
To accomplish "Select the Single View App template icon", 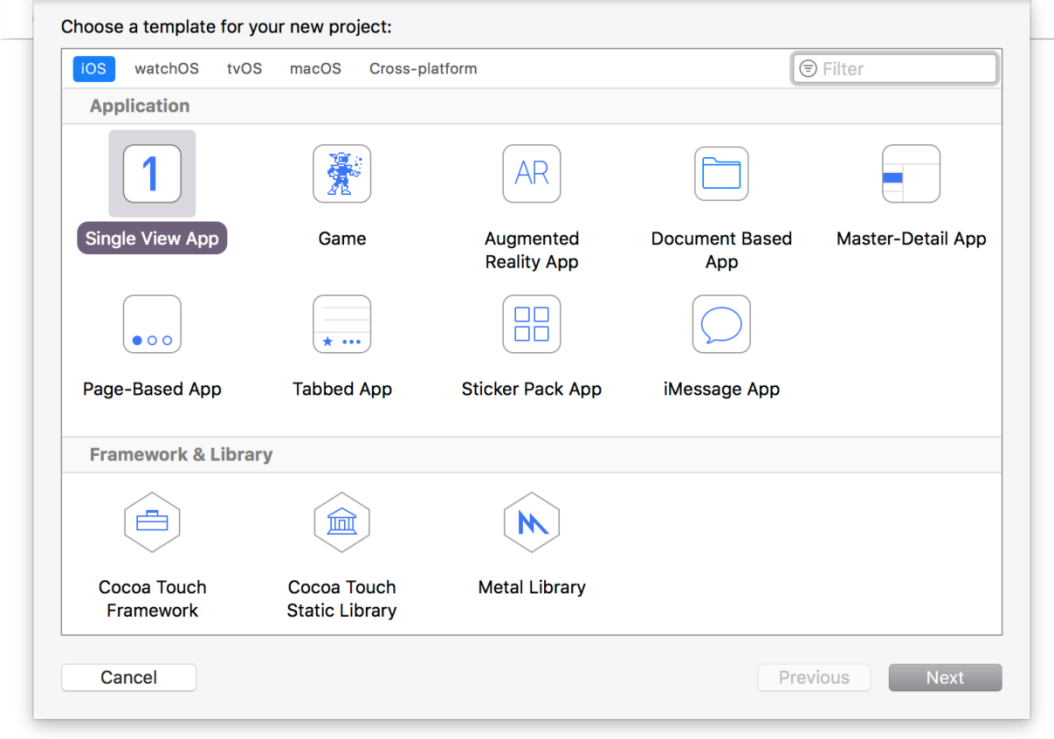I will [x=152, y=173].
